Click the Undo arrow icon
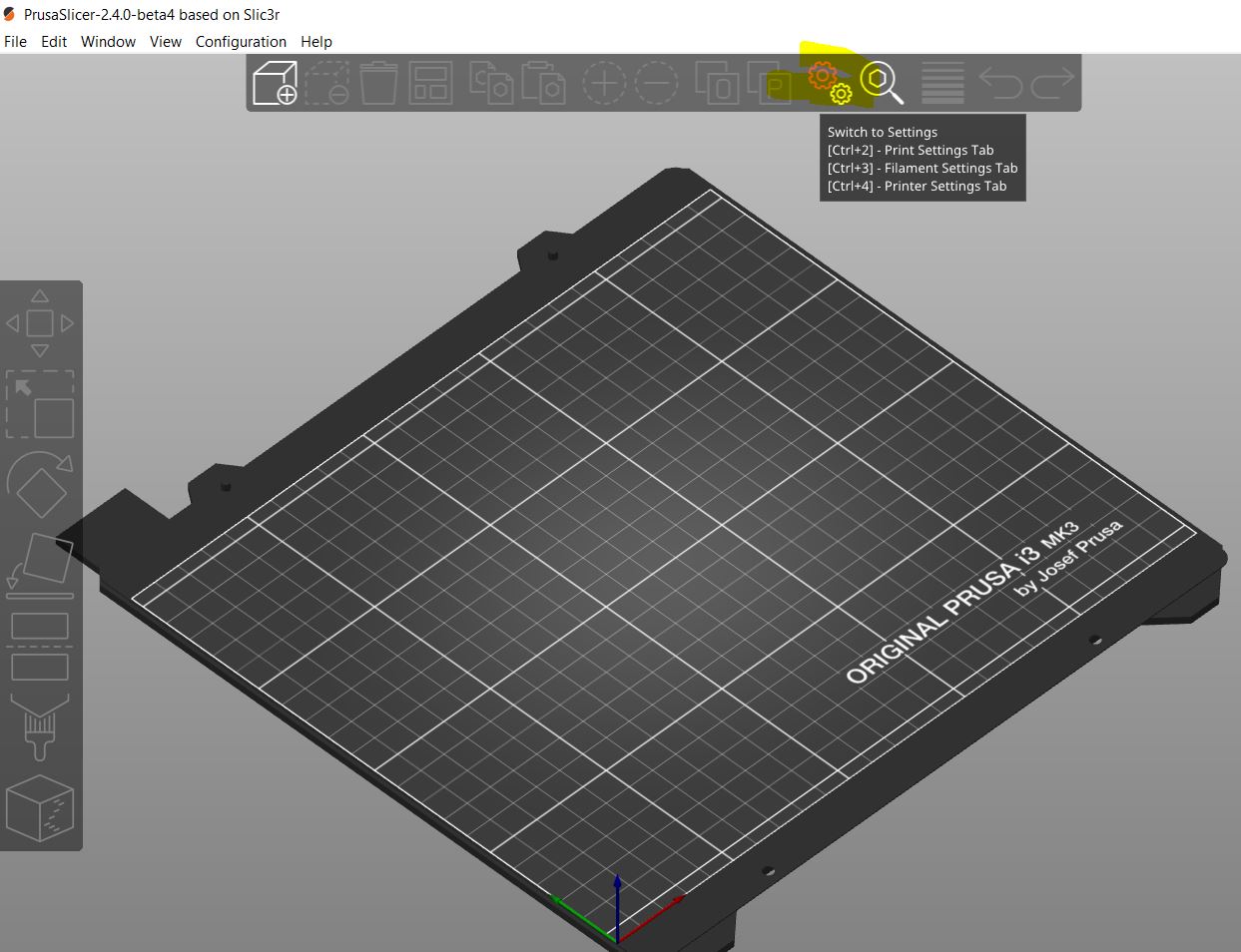The height and width of the screenshot is (952, 1241). click(x=1000, y=83)
